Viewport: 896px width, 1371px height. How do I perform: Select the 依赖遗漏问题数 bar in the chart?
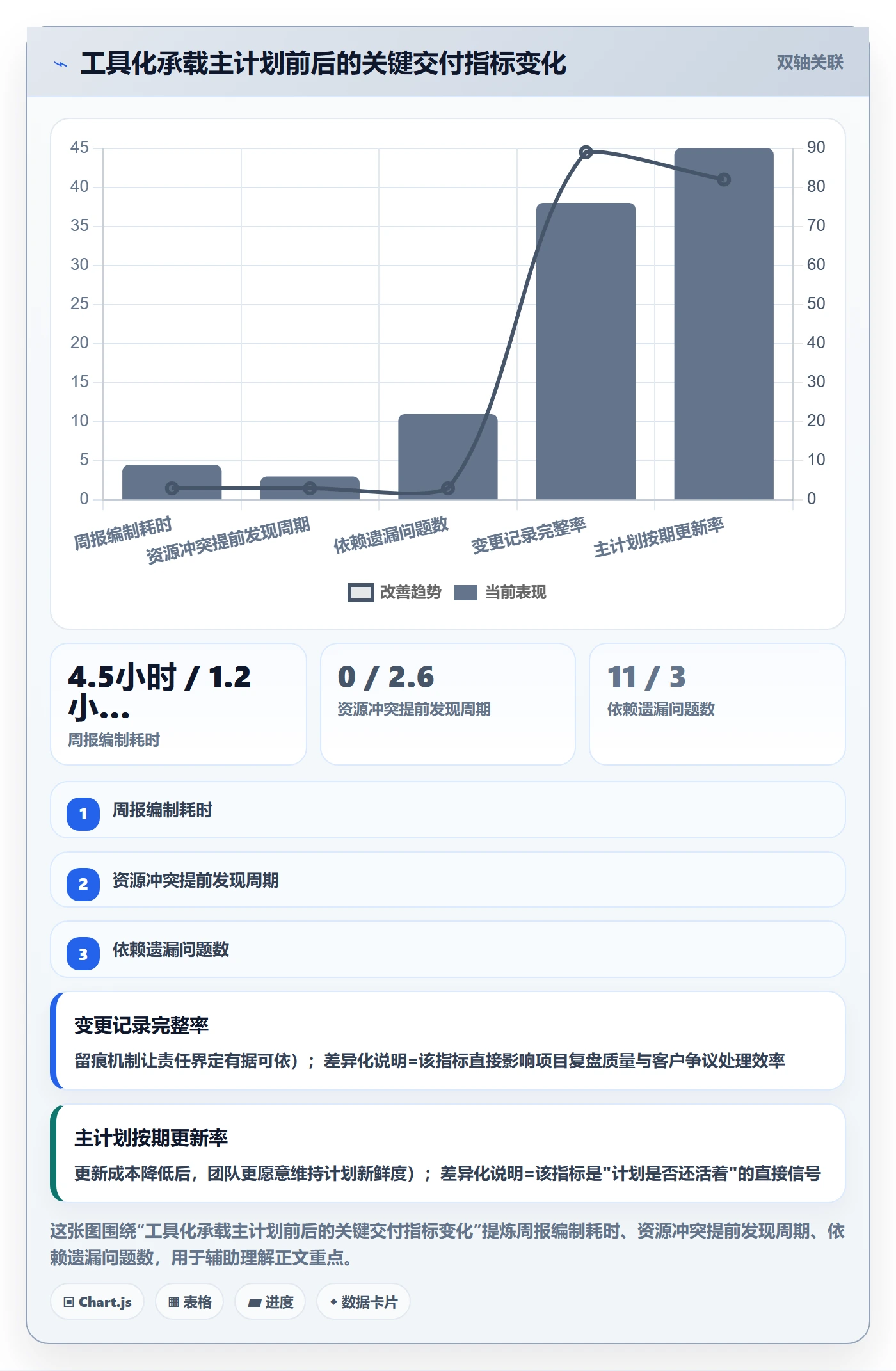pos(448,456)
